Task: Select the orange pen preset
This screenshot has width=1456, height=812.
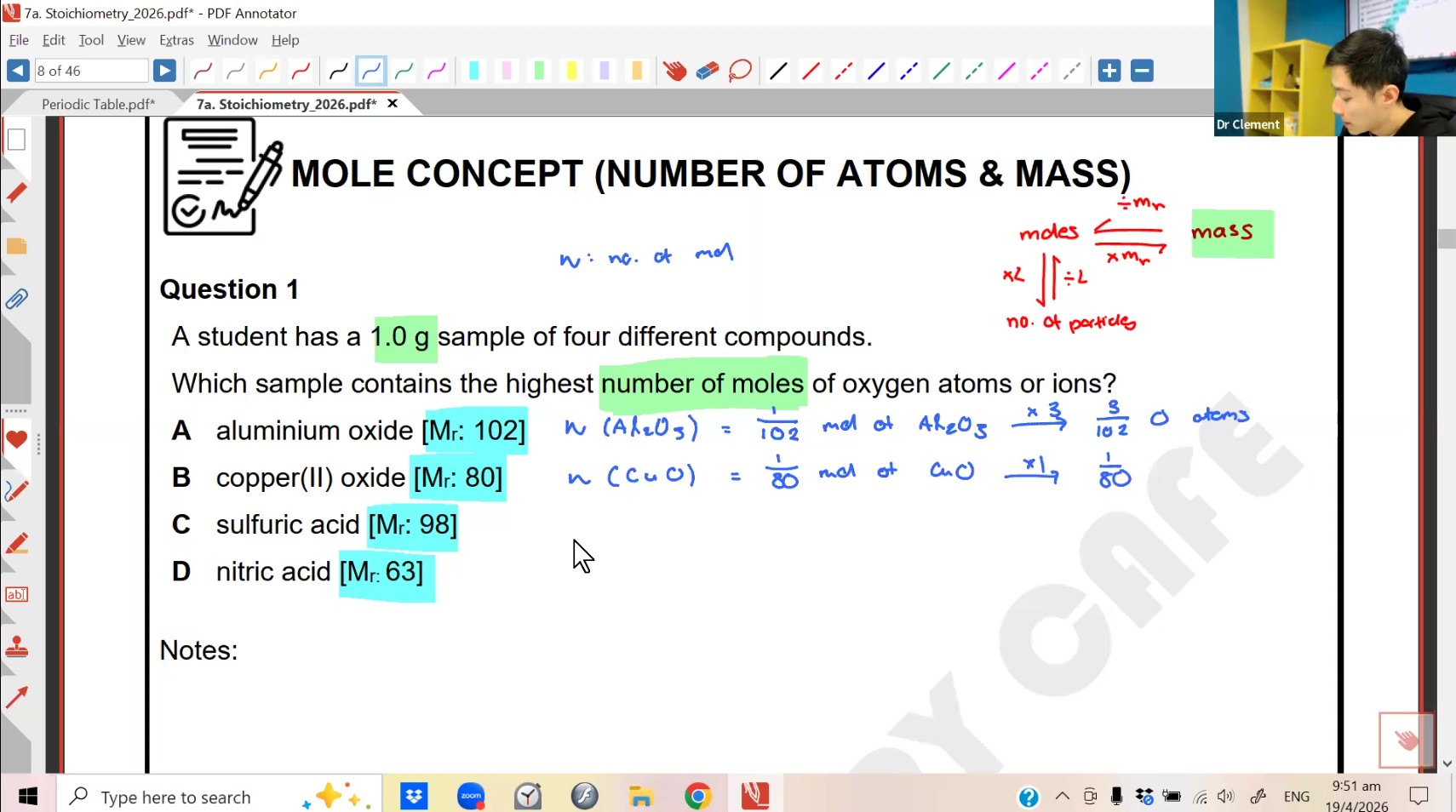Action: (x=268, y=71)
